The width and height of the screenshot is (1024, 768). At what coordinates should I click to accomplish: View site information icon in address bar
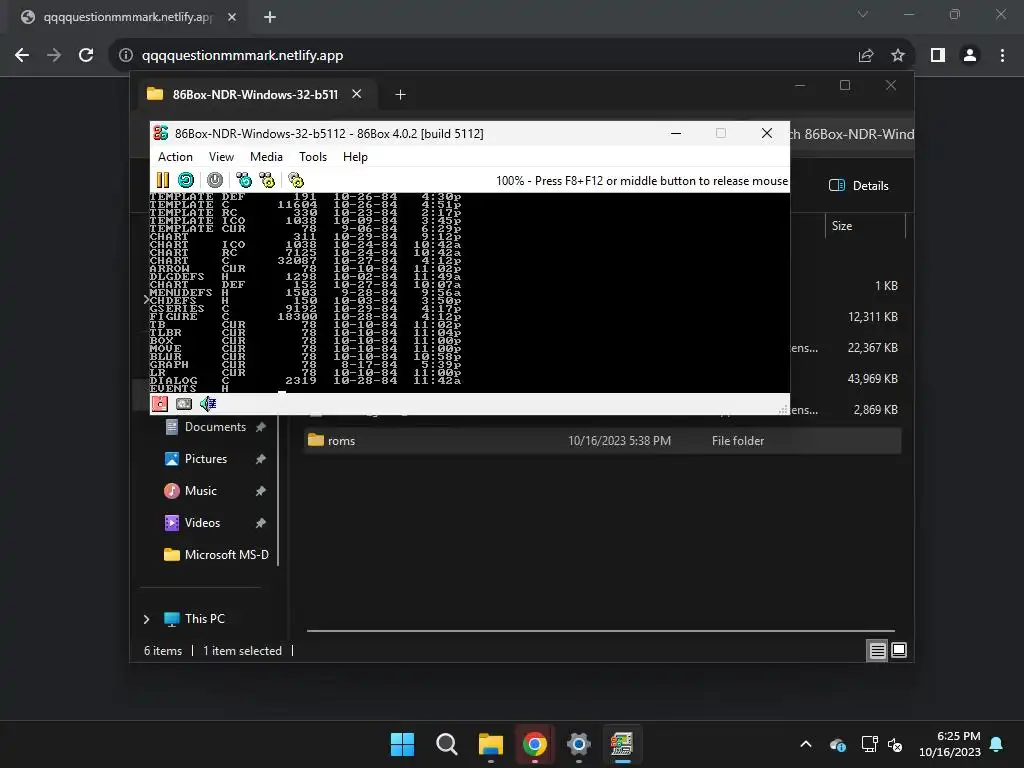pyautogui.click(x=126, y=56)
